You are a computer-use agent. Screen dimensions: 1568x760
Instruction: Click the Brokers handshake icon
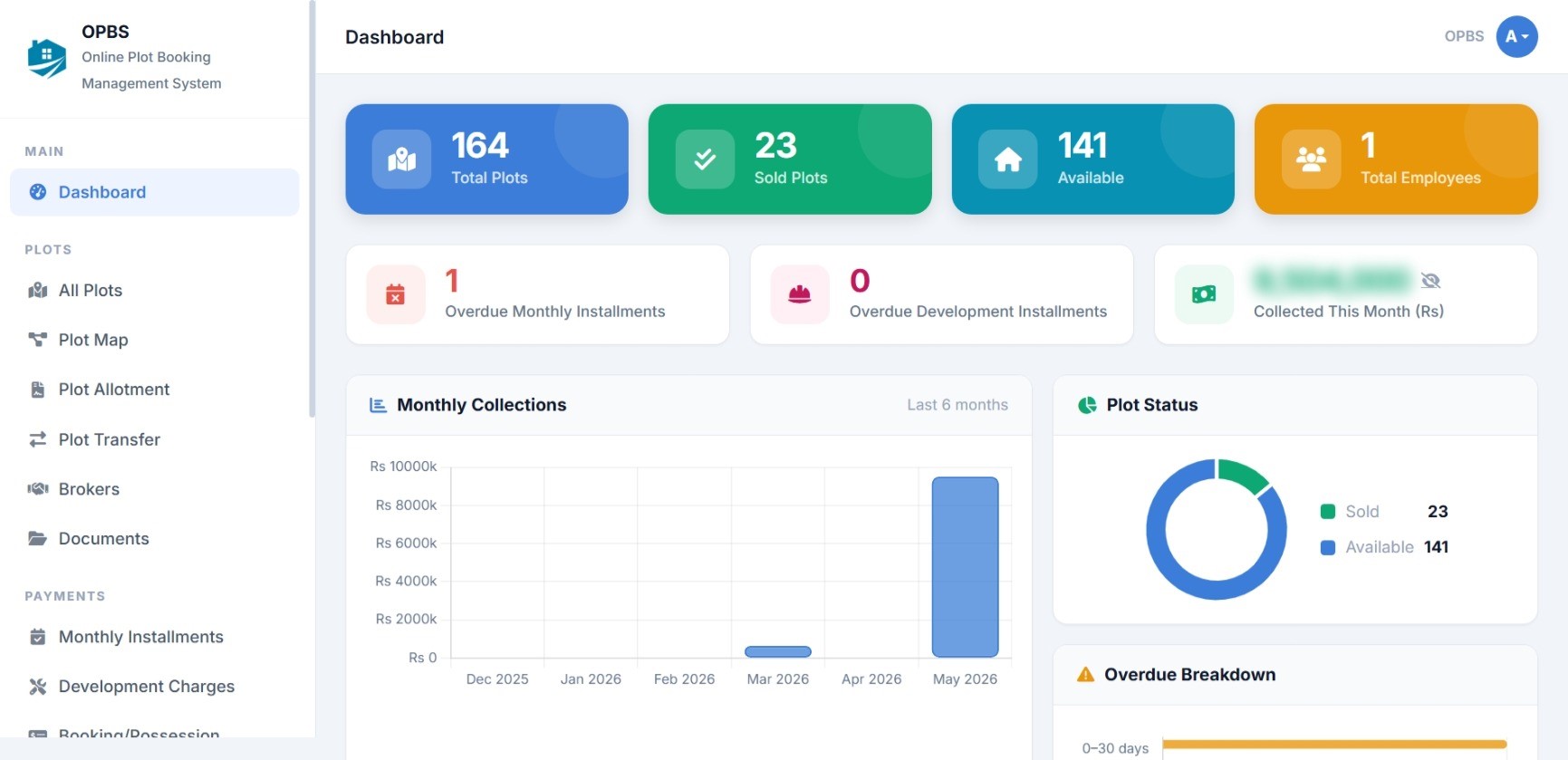[x=37, y=489]
